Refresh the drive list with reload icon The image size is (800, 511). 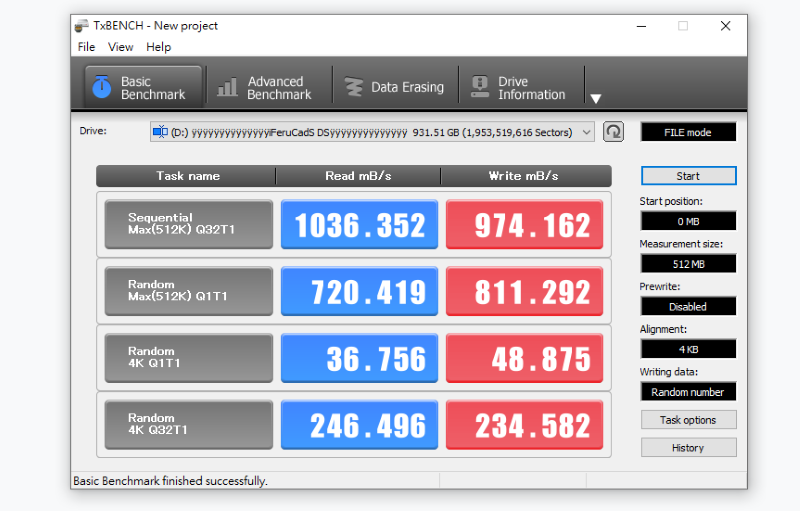[613, 132]
